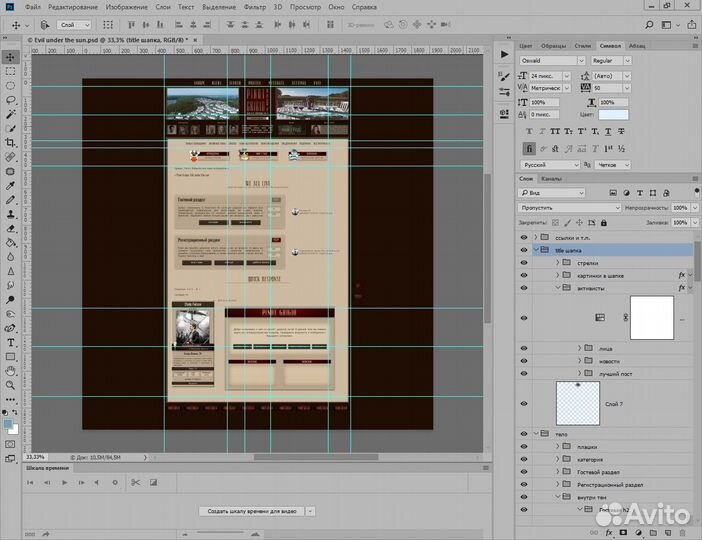This screenshot has width=702, height=540.
Task: Hide the 'title шапка' layer group
Action: [x=523, y=249]
